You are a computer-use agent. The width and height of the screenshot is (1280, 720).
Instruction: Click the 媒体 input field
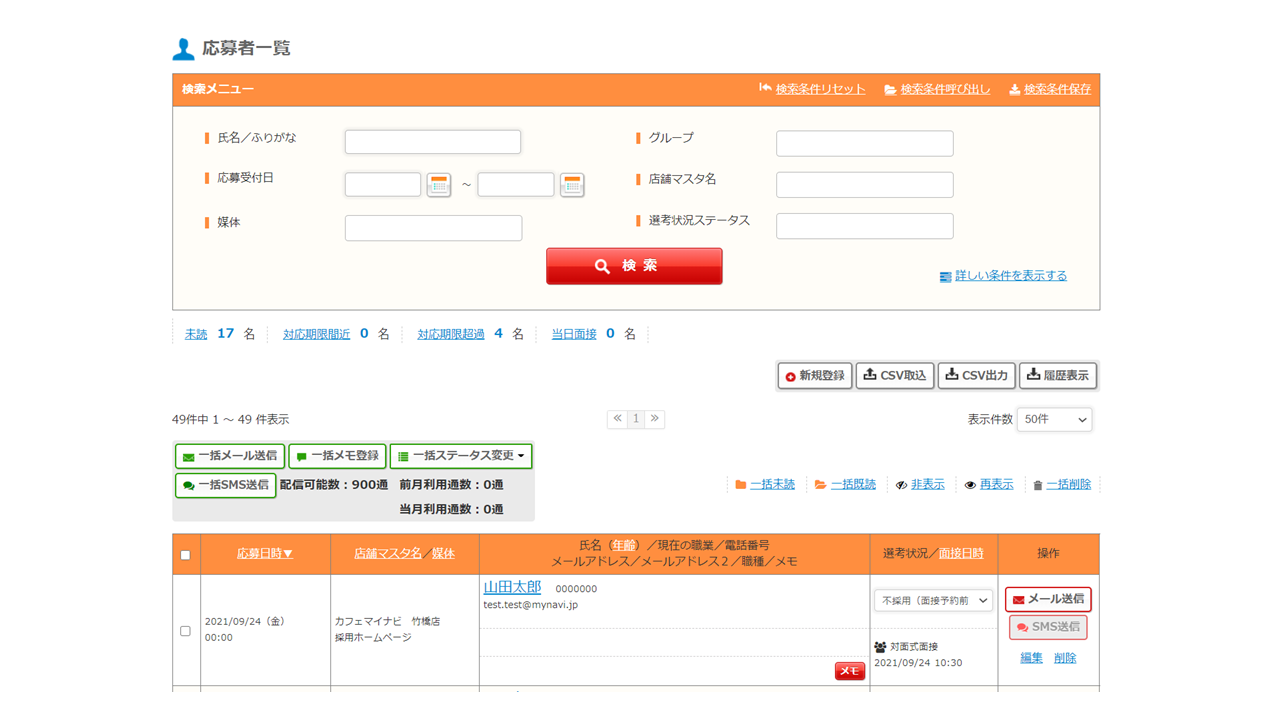[x=433, y=228]
